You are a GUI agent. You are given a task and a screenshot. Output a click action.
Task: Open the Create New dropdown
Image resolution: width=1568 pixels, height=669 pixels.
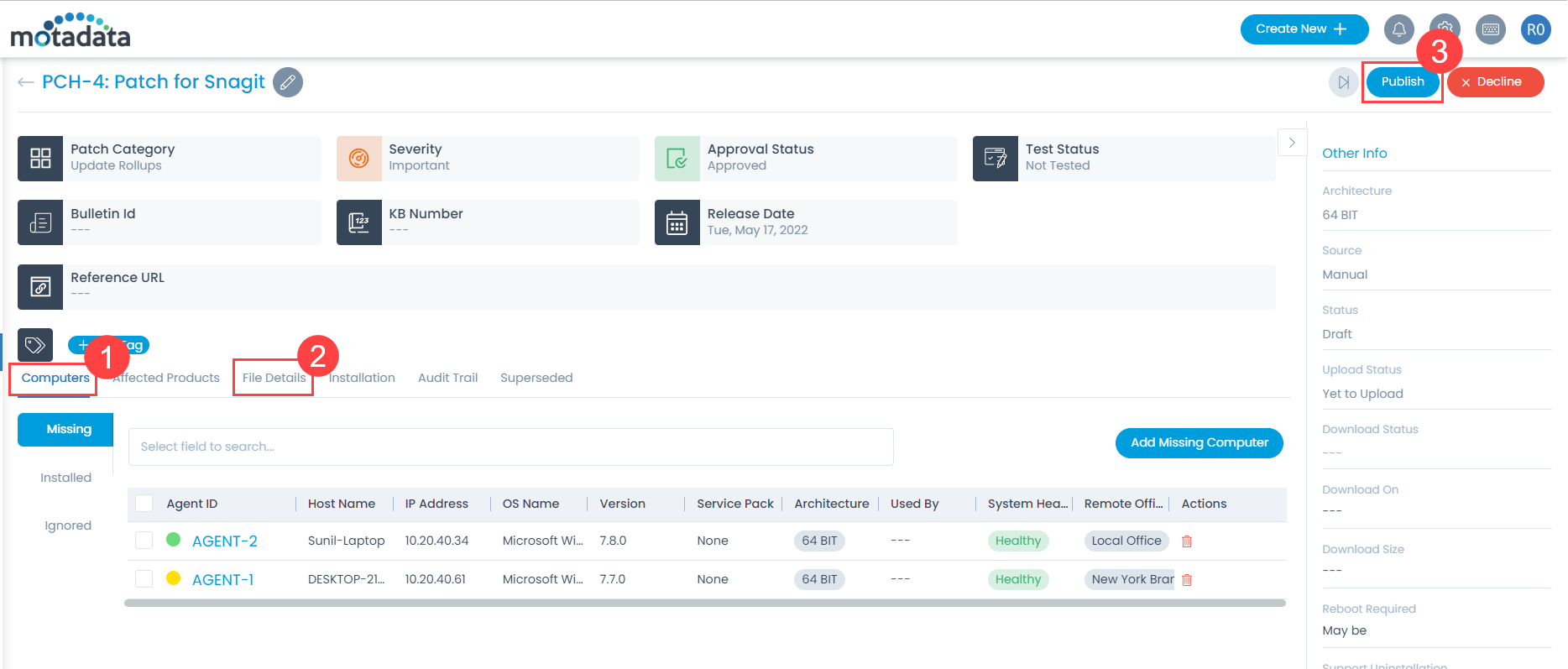click(1304, 29)
